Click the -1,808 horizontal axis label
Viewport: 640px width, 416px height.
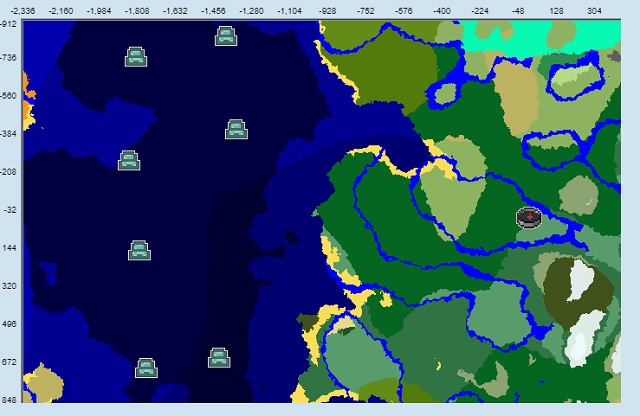(x=137, y=11)
